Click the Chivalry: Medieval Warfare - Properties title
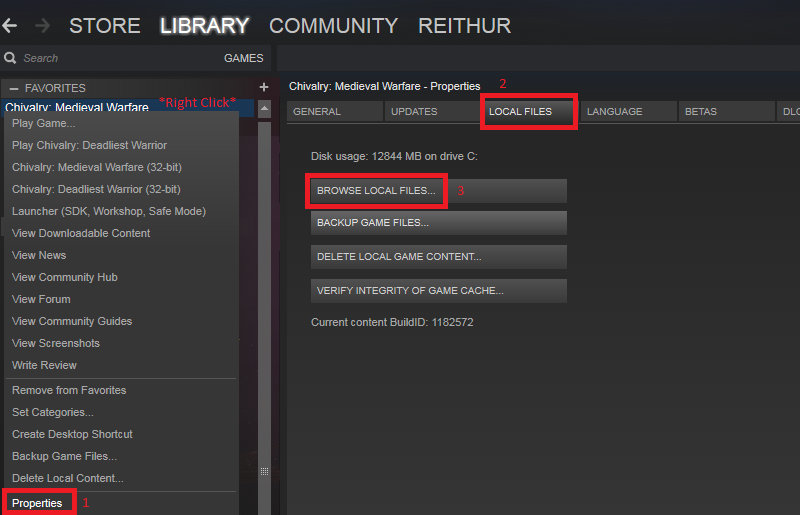The width and height of the screenshot is (800, 515). coord(385,86)
